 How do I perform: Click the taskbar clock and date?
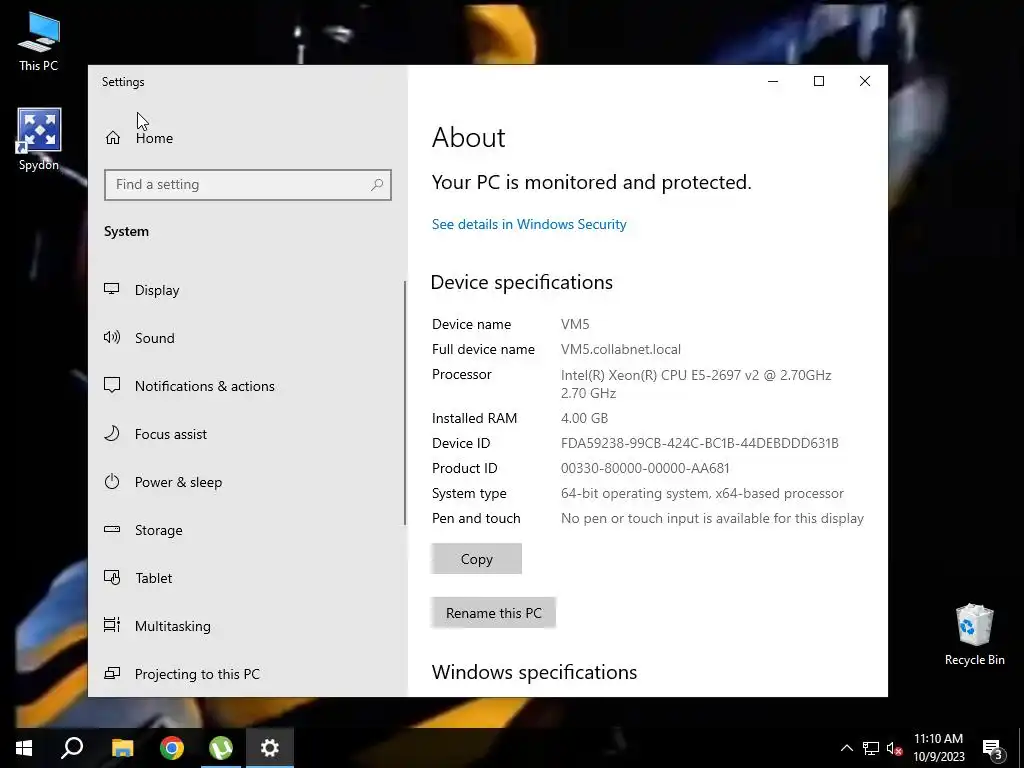pos(938,748)
